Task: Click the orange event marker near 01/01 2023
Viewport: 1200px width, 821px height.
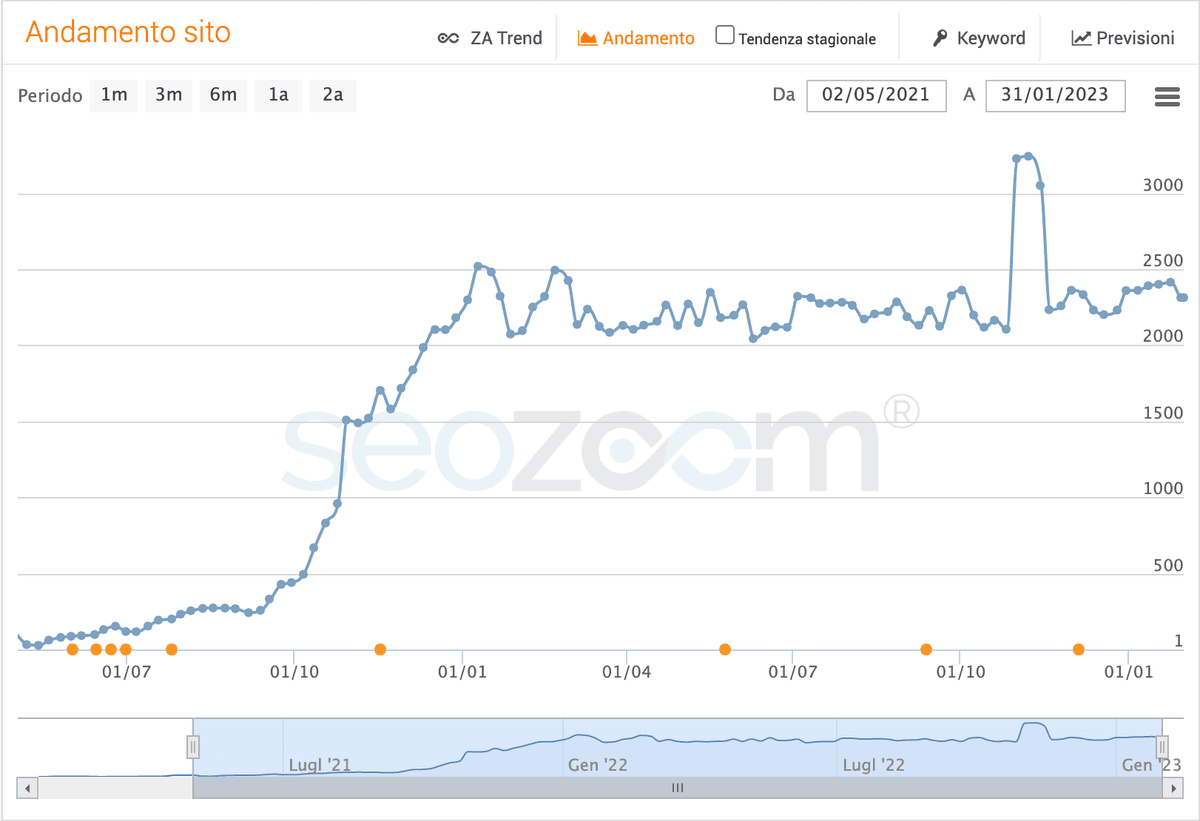Action: (x=1078, y=650)
